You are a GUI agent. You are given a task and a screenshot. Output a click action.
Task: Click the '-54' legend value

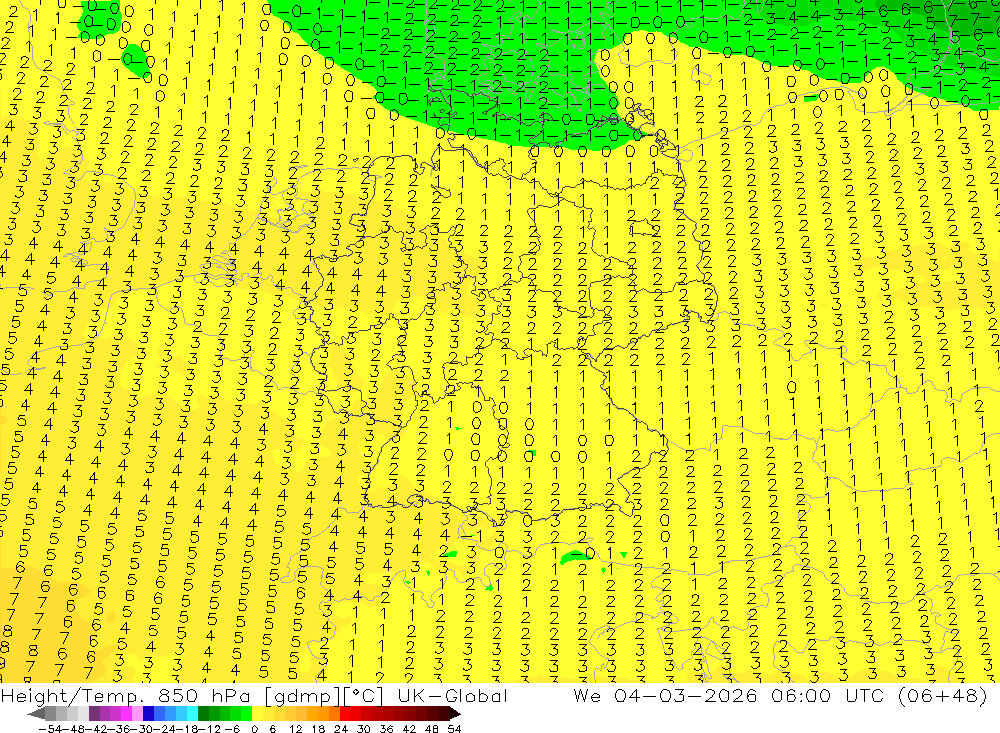pos(49,729)
